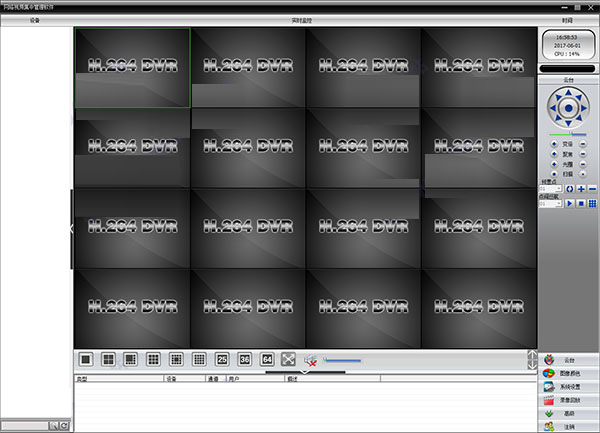Choose the 64-channel grid layout
The height and width of the screenshot is (433, 600).
pyautogui.click(x=267, y=359)
